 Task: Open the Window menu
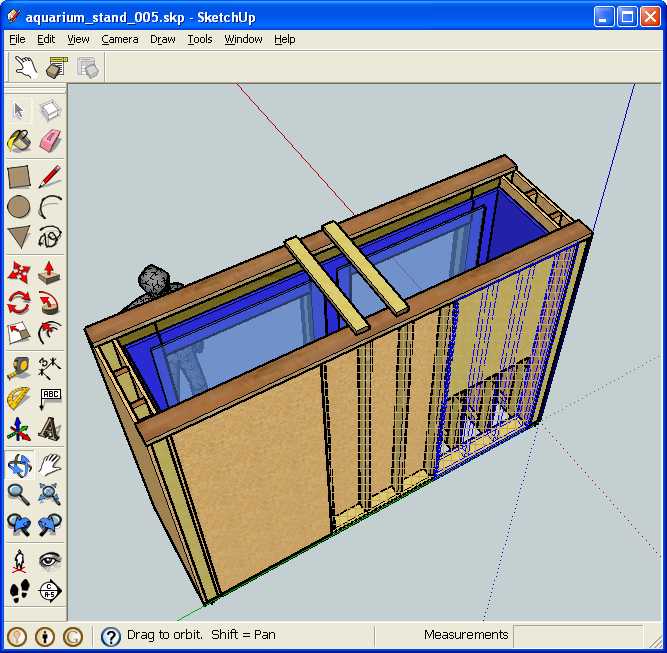click(x=243, y=39)
